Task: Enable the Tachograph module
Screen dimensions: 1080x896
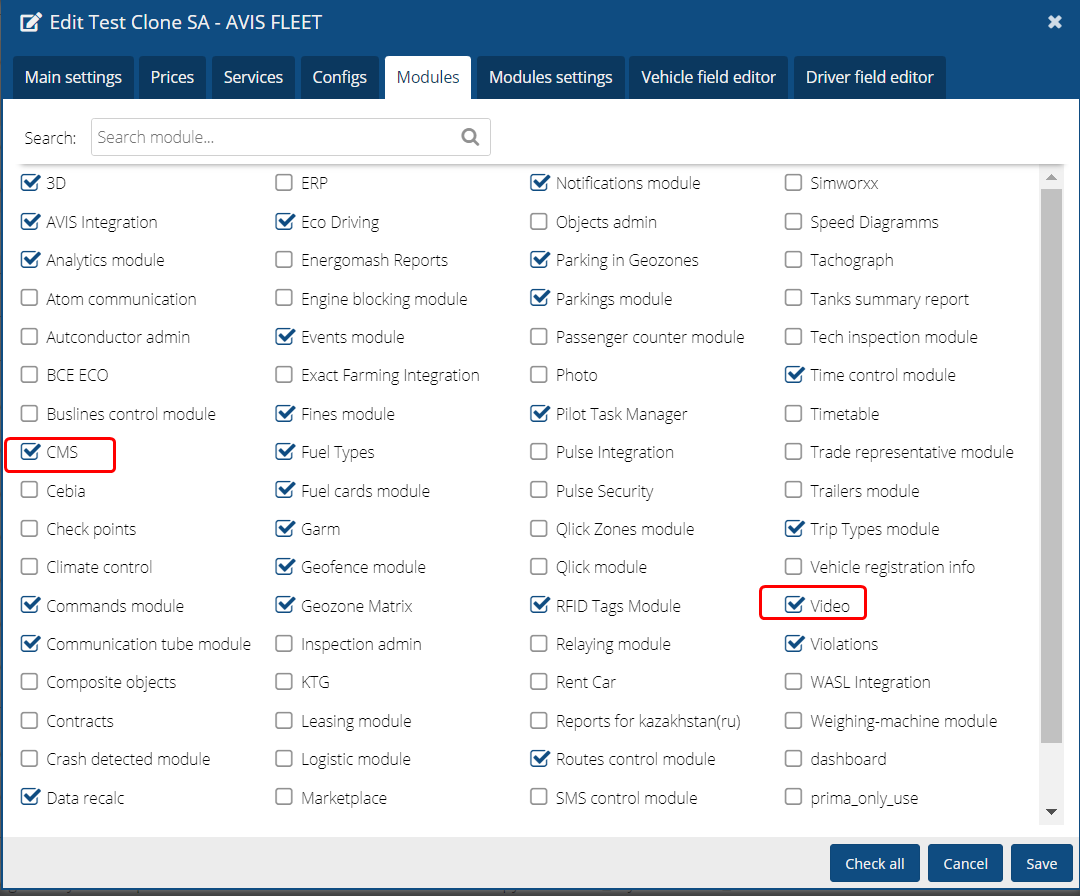Action: [794, 260]
